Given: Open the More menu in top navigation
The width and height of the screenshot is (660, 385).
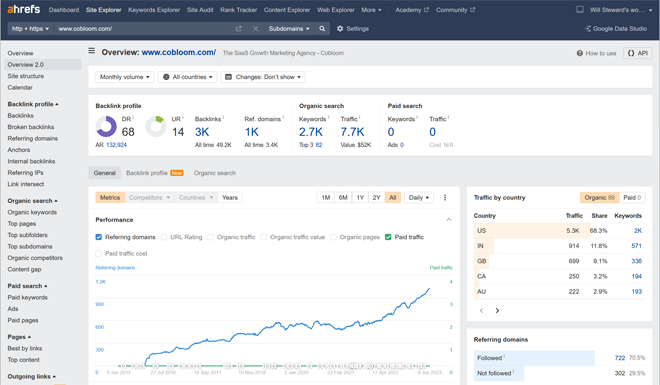Looking at the screenshot, I should click(371, 10).
